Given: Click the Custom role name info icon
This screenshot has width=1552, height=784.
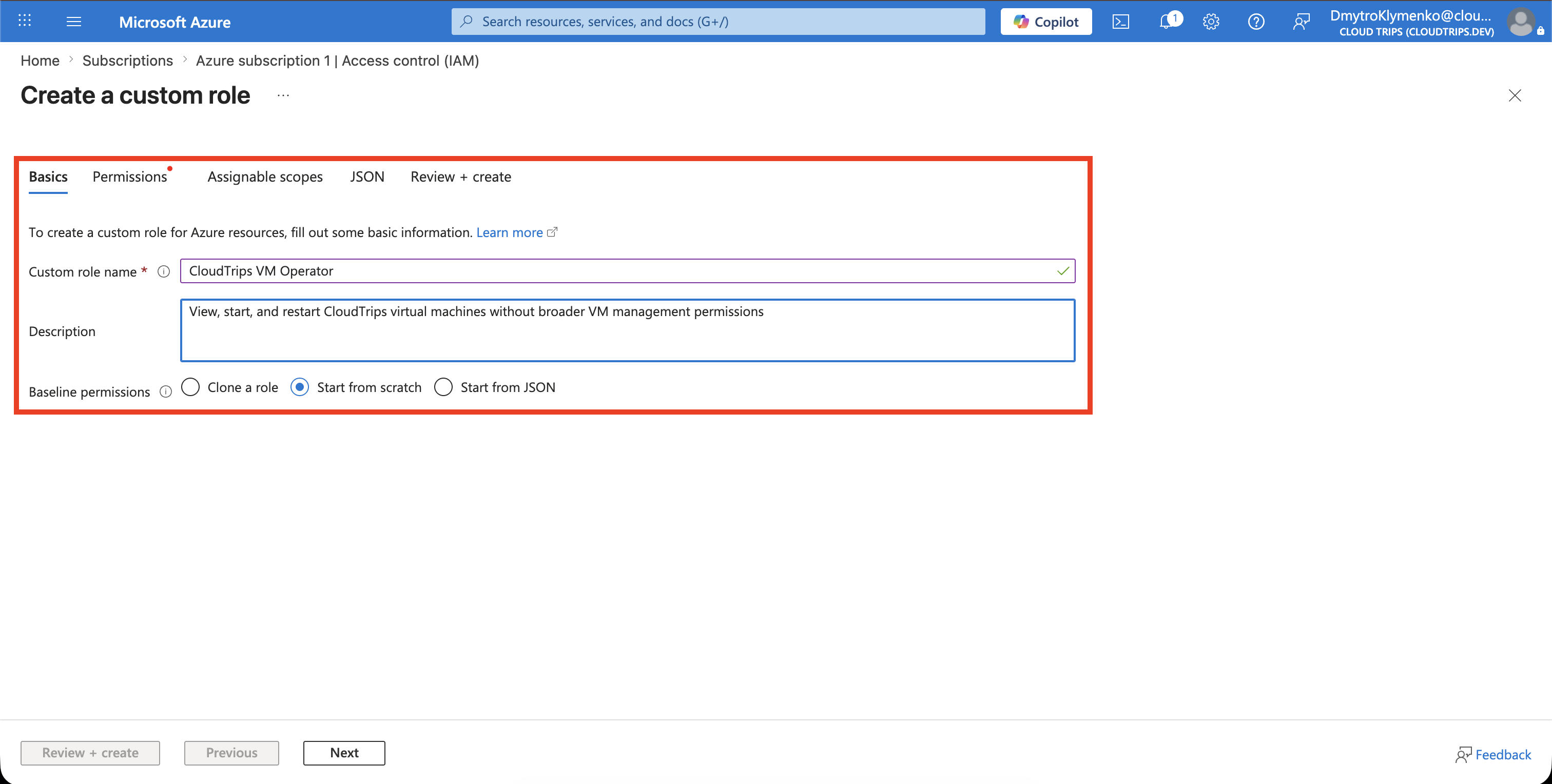Looking at the screenshot, I should 163,271.
